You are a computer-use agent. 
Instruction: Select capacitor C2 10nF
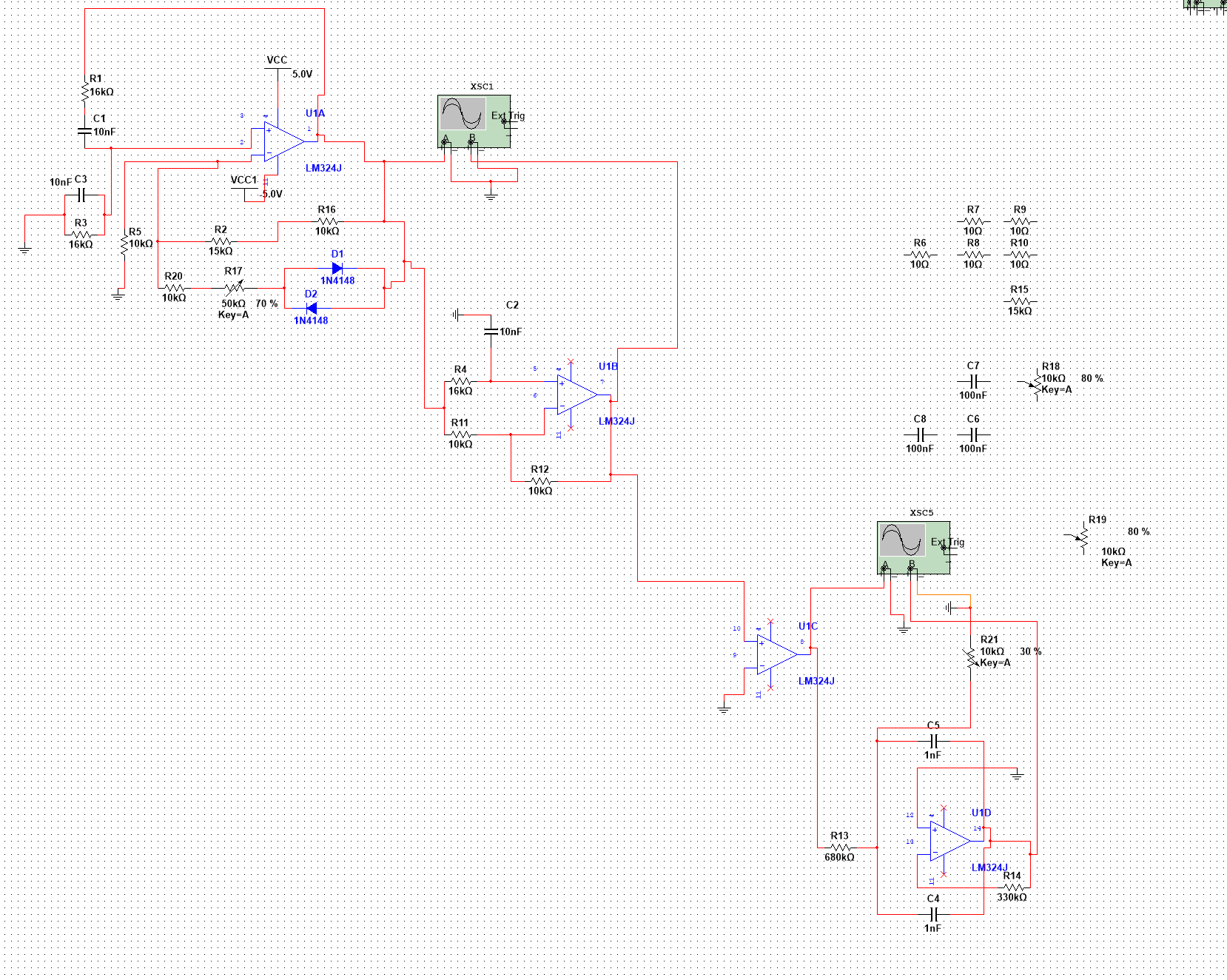pyautogui.click(x=491, y=331)
